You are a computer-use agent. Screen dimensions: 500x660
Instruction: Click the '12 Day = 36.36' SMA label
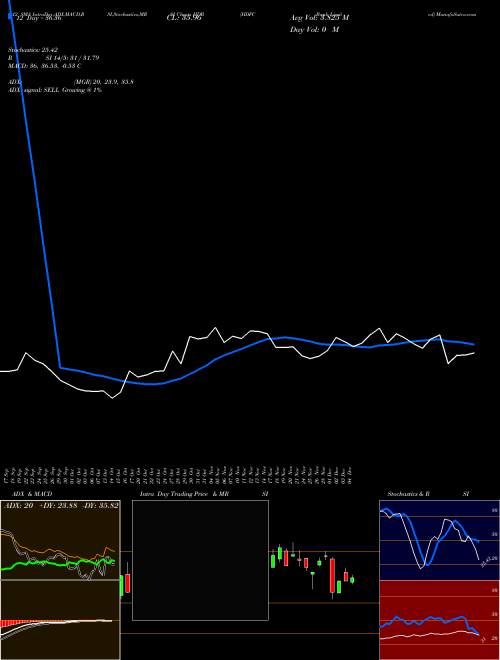pyautogui.click(x=38, y=18)
